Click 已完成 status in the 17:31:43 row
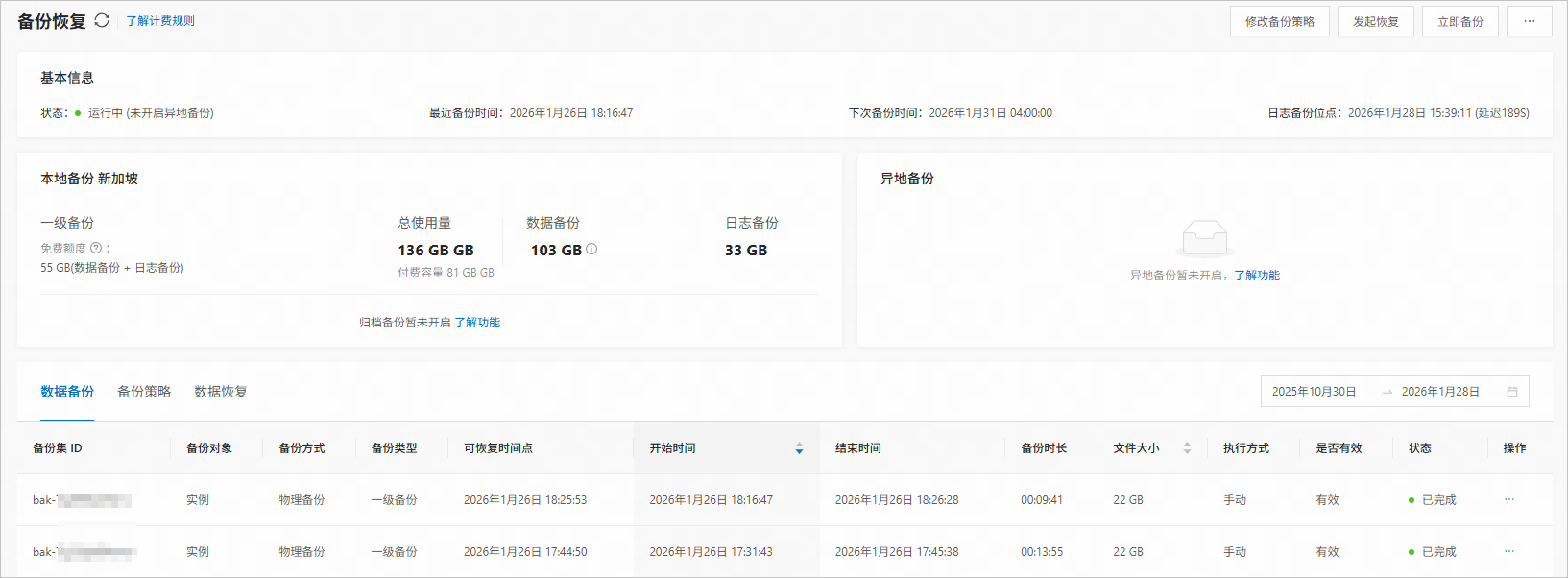The width and height of the screenshot is (1568, 578). tap(1438, 552)
